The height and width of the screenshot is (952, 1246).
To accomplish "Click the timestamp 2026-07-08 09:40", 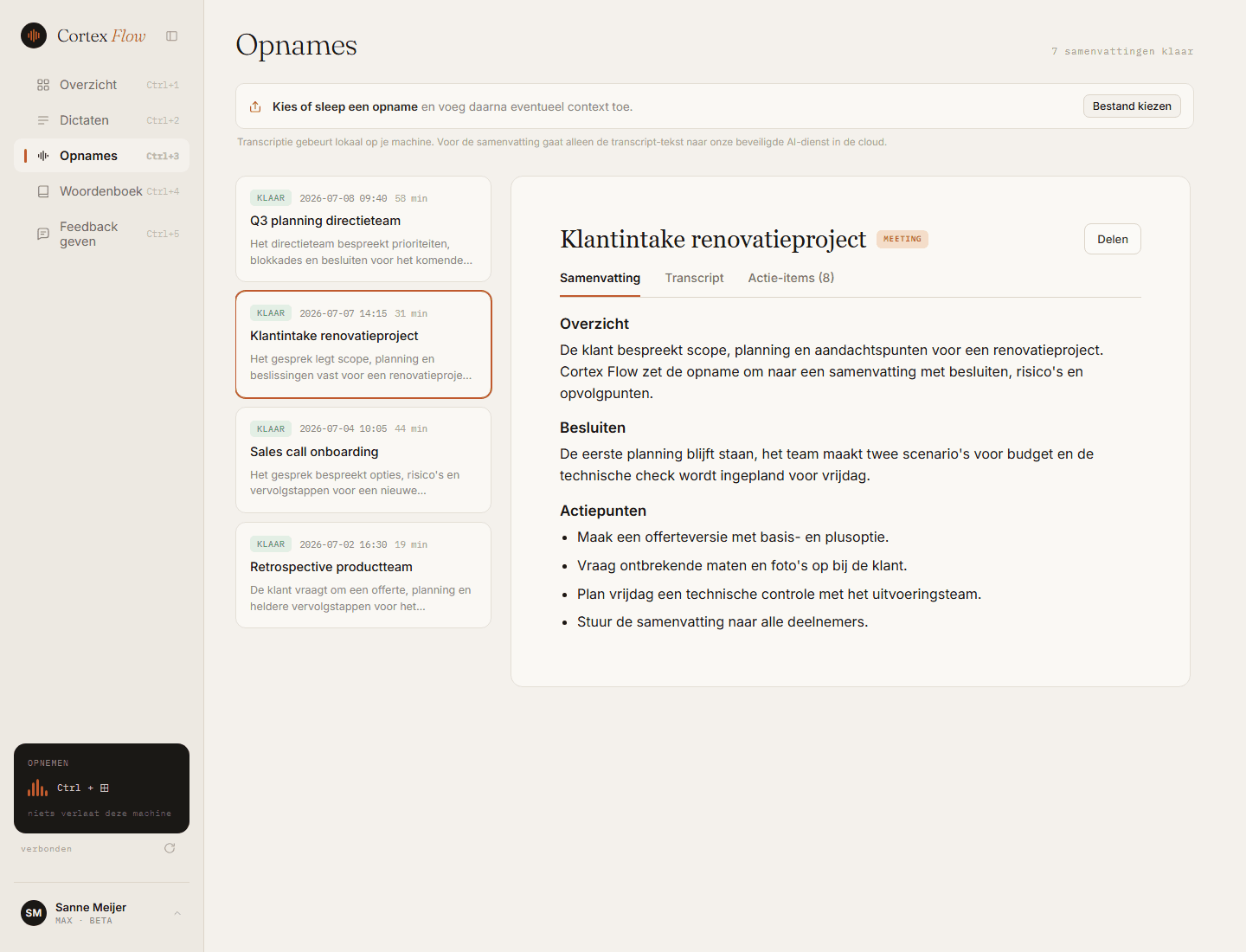I will coord(344,198).
